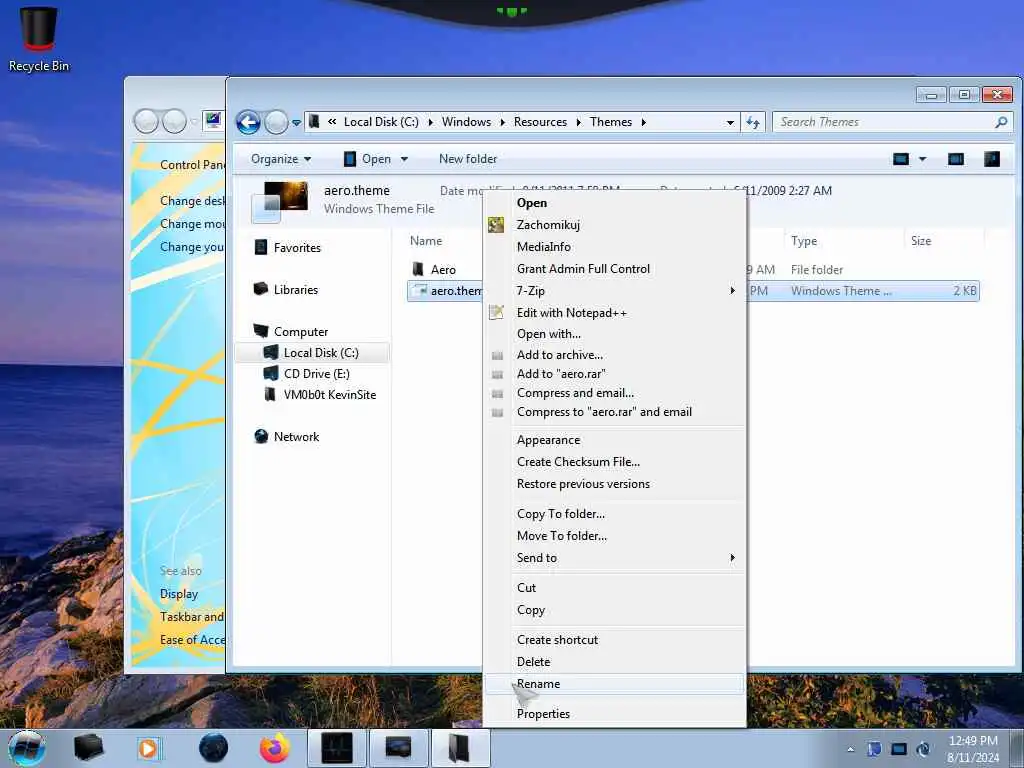Show hidden tray icons arrow
This screenshot has height=768, width=1024.
850,749
